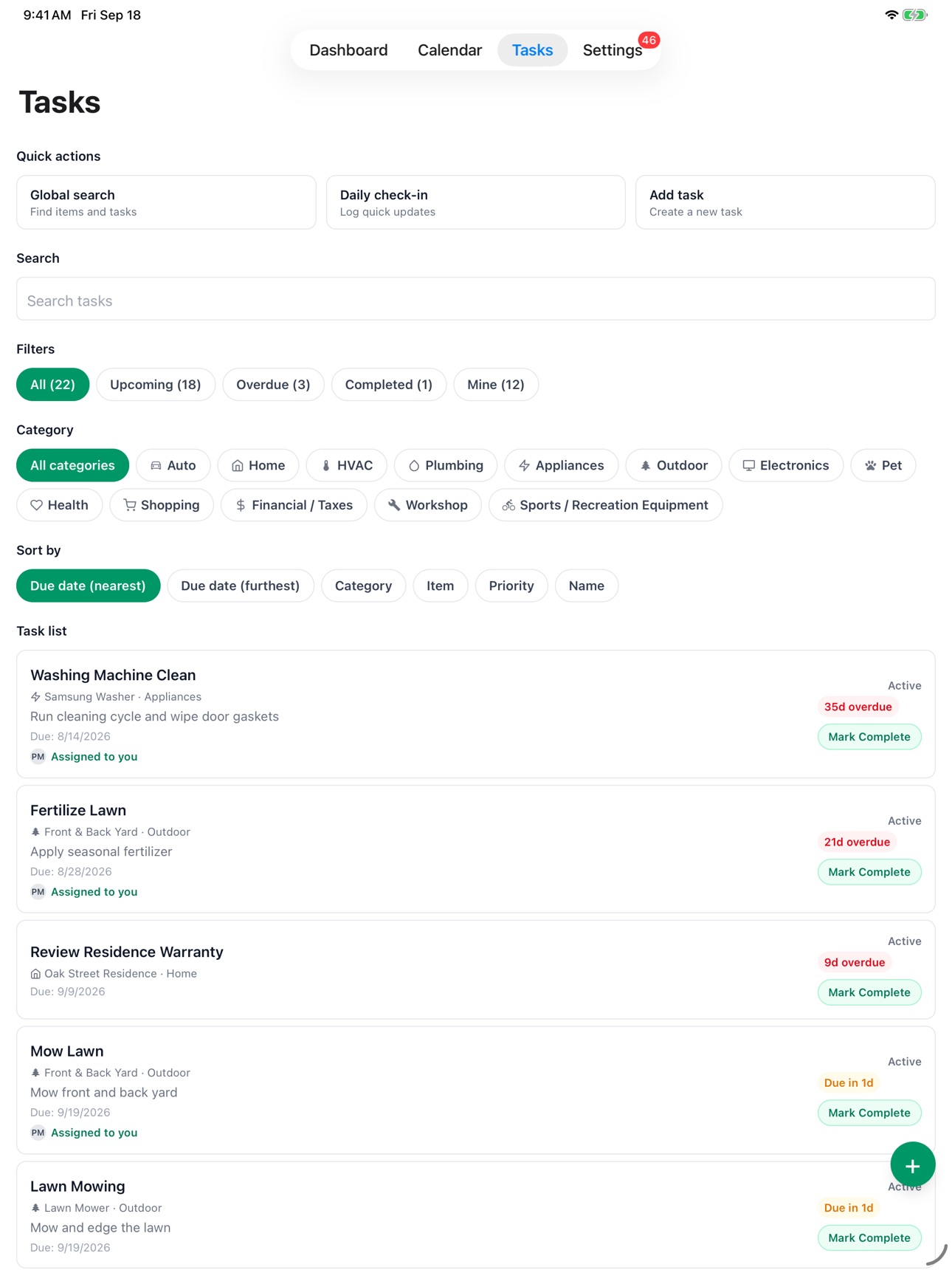Choose Sports / Recreation Equipment category
Image resolution: width=952 pixels, height=1270 pixels.
click(605, 505)
